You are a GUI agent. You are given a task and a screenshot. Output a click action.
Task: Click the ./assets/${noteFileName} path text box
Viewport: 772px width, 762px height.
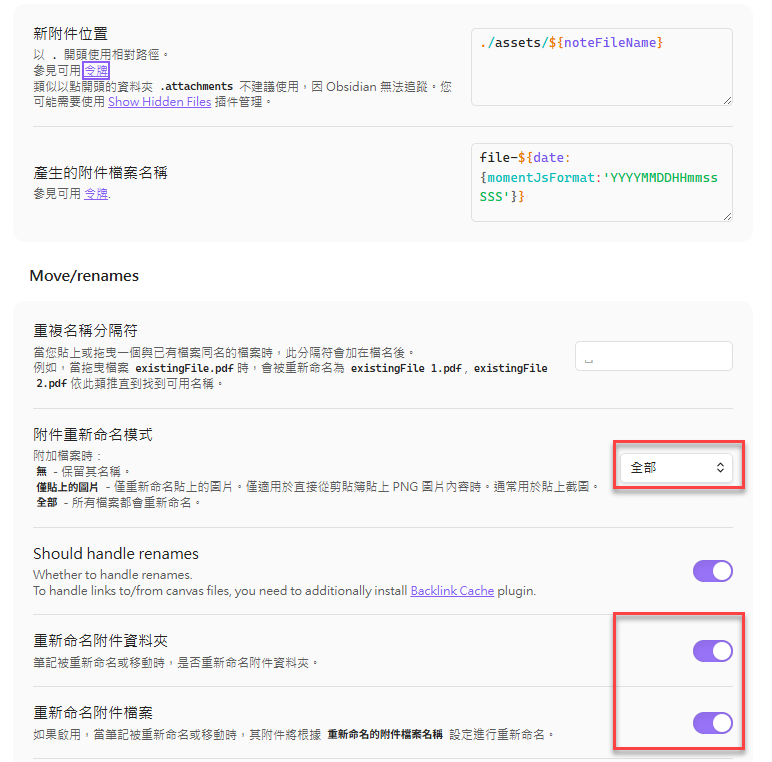(601, 66)
